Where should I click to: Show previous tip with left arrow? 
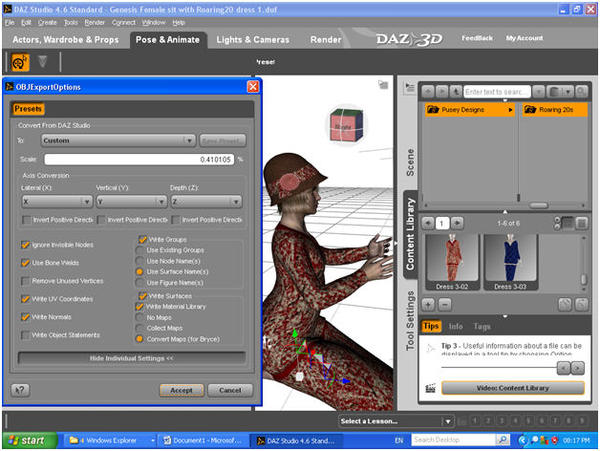coord(564,368)
